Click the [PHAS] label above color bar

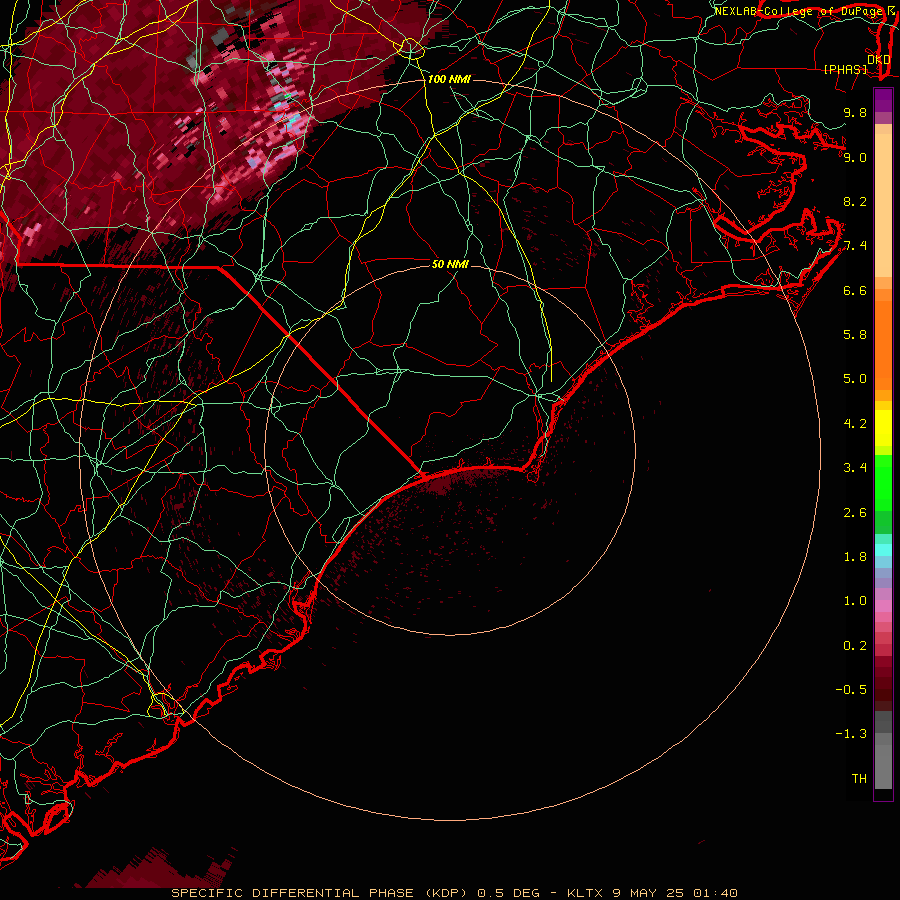point(845,69)
